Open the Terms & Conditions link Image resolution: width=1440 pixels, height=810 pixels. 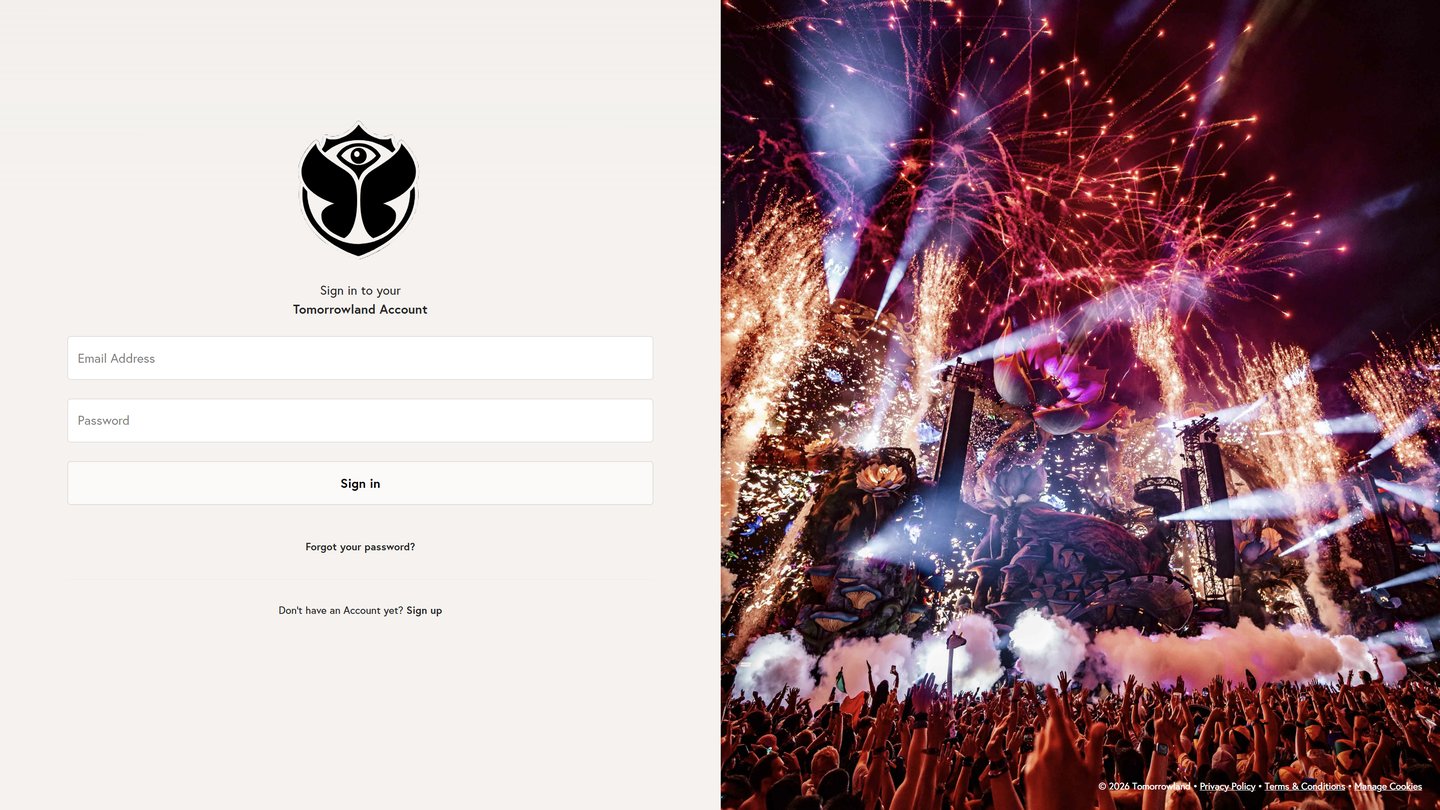1304,786
